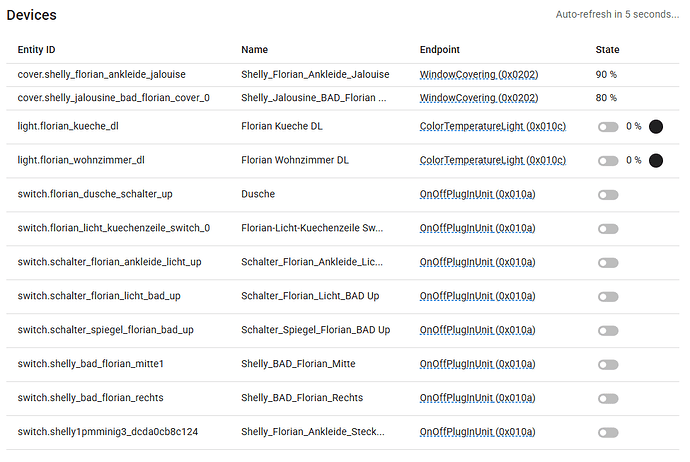The width and height of the screenshot is (690, 462).
Task: Open WindowCovering endpoint for Jalousine BAD Florian
Action: pos(479,98)
